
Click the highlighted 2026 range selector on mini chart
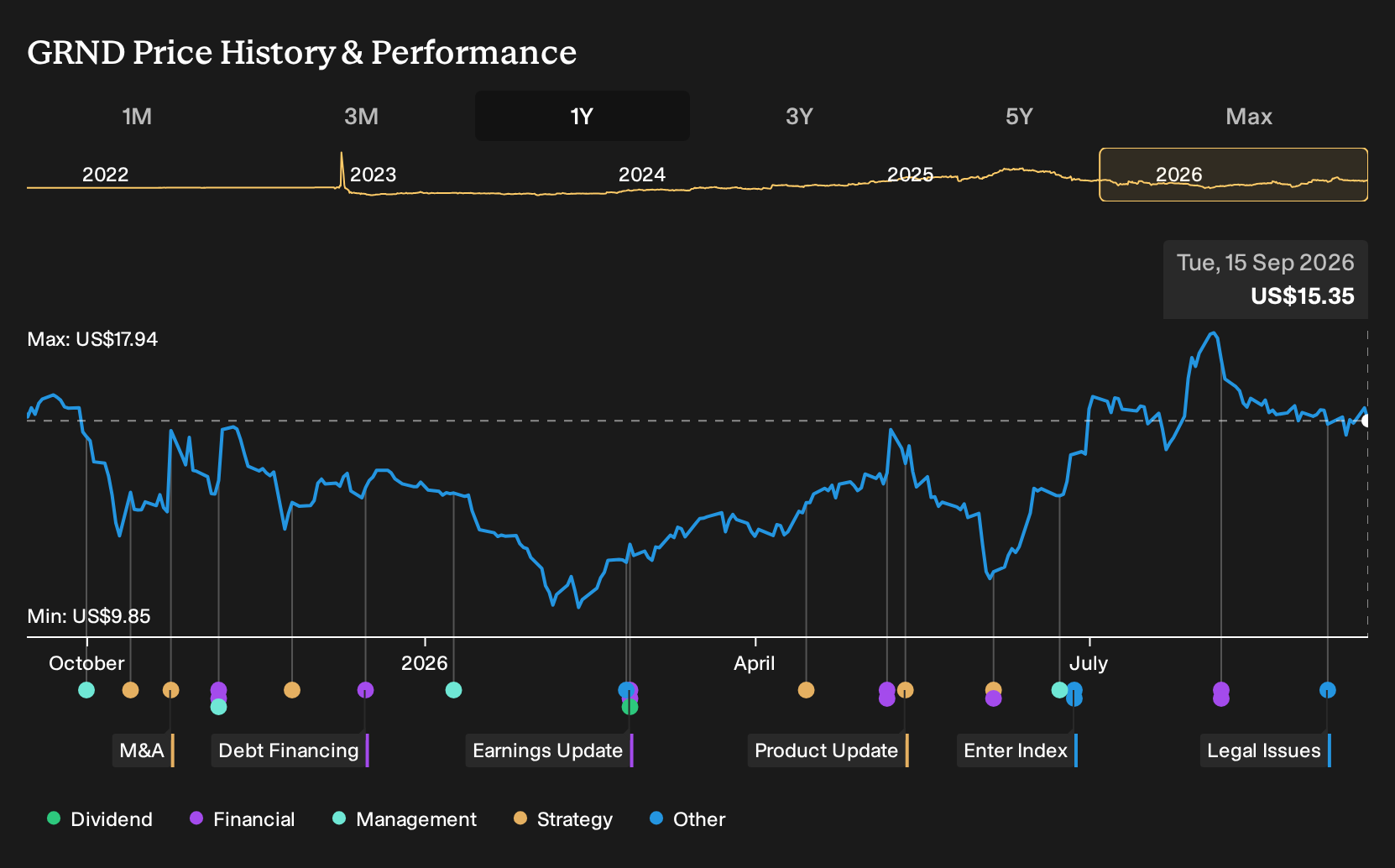1234,175
